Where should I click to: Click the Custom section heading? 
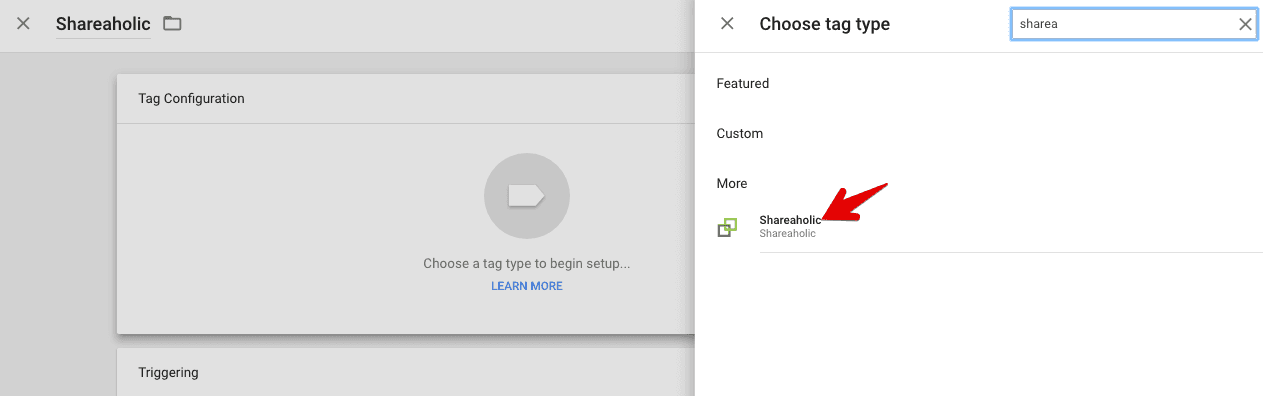[x=740, y=134]
